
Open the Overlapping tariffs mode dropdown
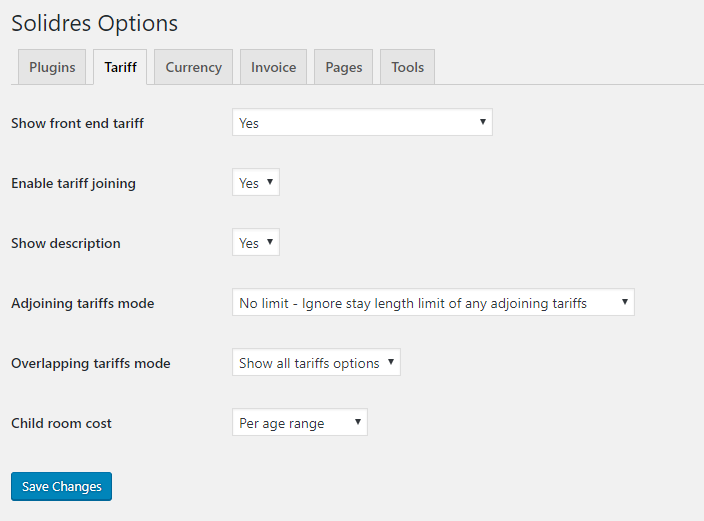[316, 363]
